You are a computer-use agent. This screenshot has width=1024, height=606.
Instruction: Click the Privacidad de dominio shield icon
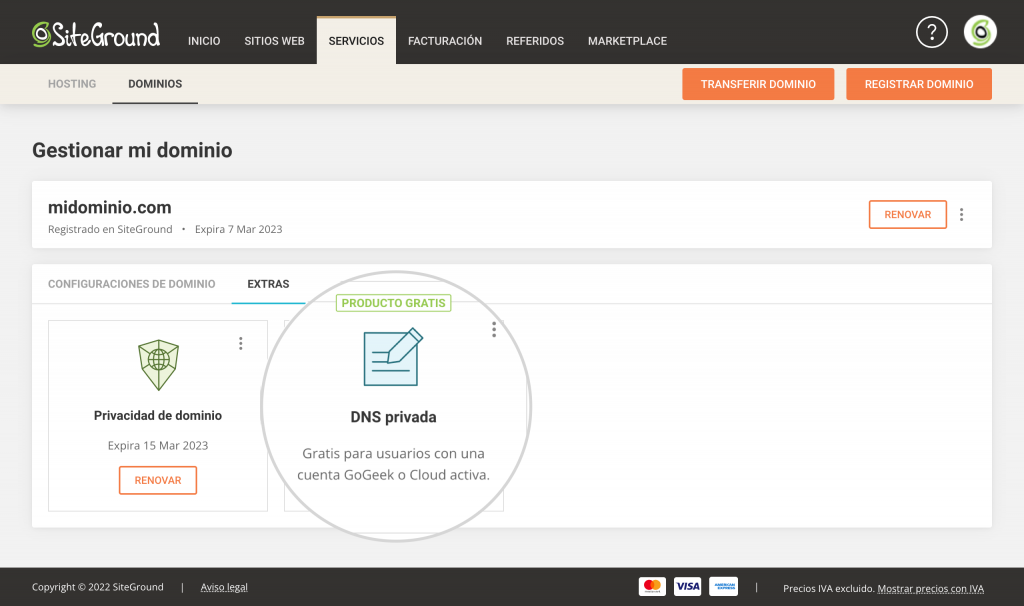click(x=158, y=365)
